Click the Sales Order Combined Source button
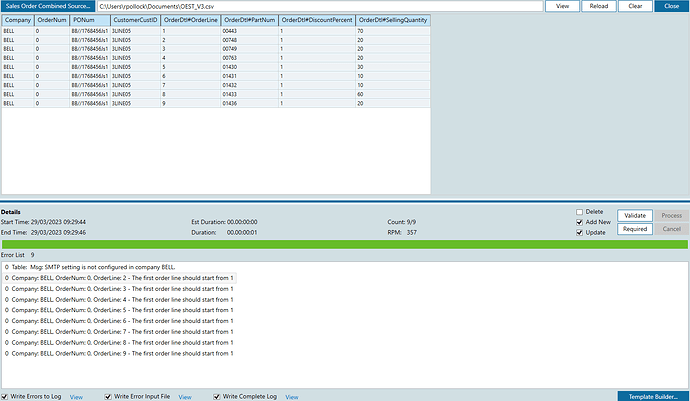This screenshot has height=401, width=690. point(48,6)
